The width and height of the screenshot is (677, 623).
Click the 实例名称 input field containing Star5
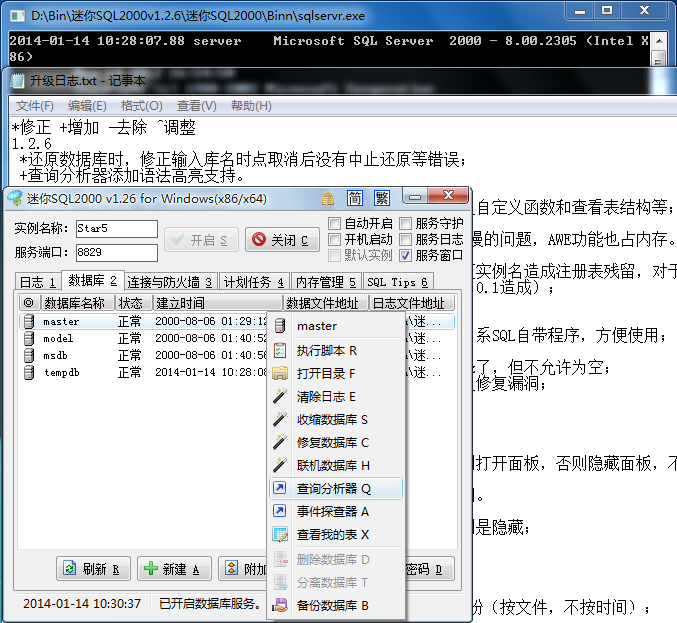pyautogui.click(x=117, y=228)
